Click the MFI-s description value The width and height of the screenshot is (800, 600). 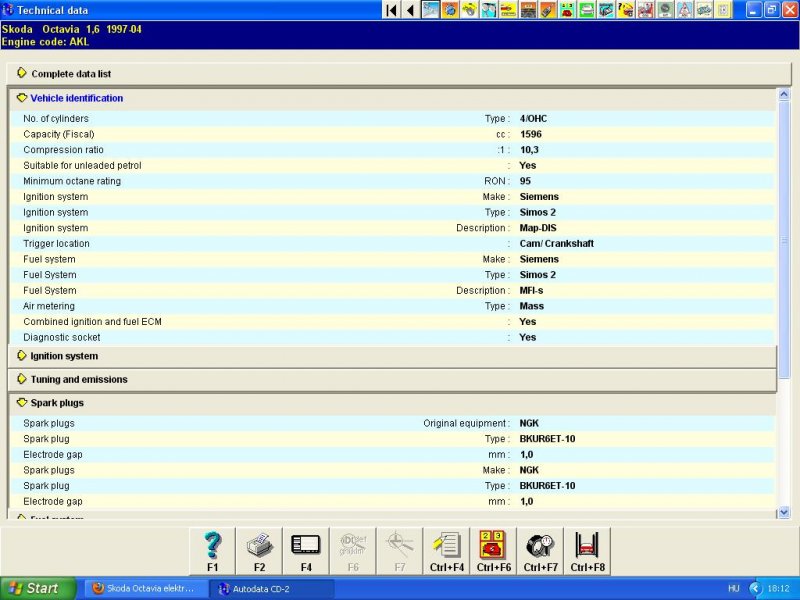tap(531, 291)
